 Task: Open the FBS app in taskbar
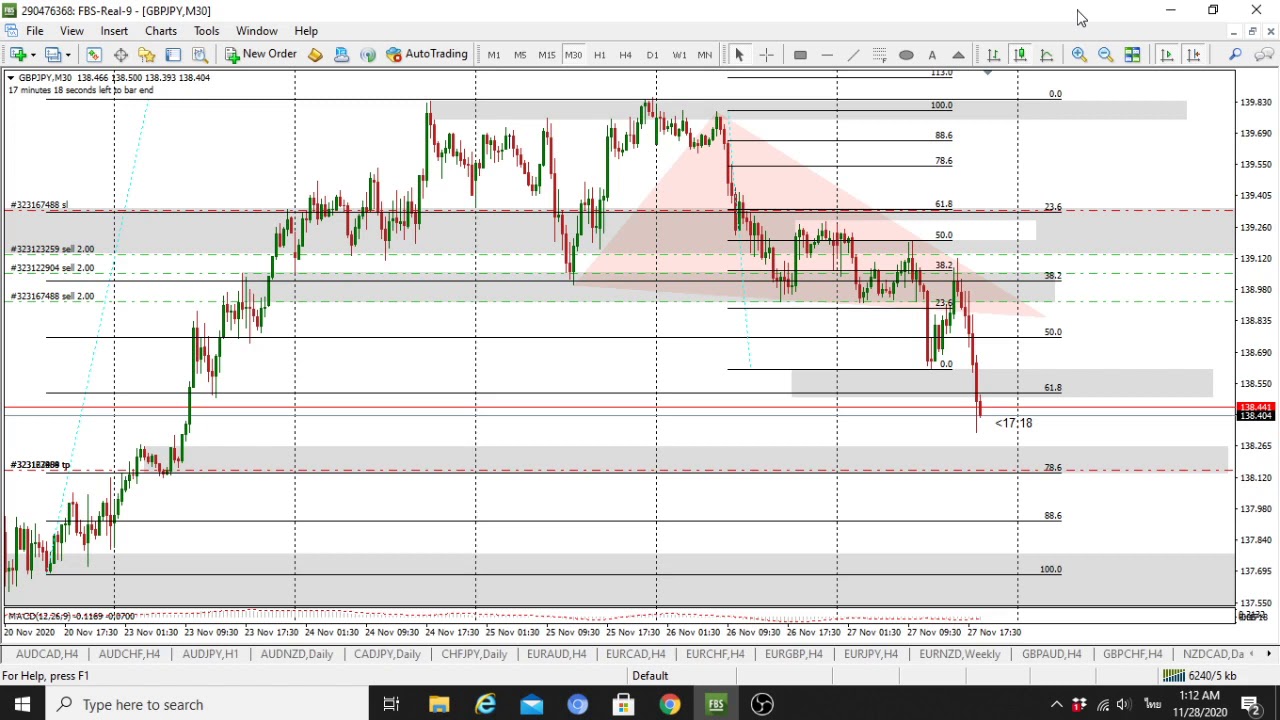tap(716, 705)
